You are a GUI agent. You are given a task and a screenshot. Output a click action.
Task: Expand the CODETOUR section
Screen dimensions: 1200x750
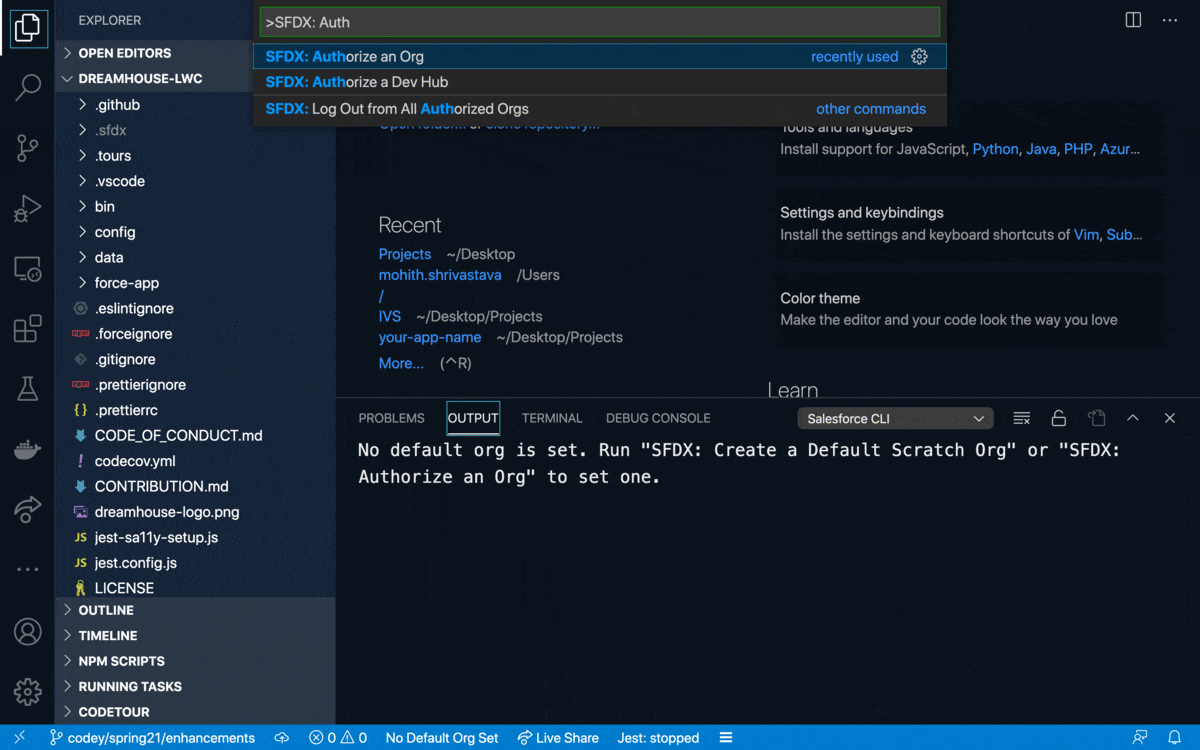pos(195,712)
